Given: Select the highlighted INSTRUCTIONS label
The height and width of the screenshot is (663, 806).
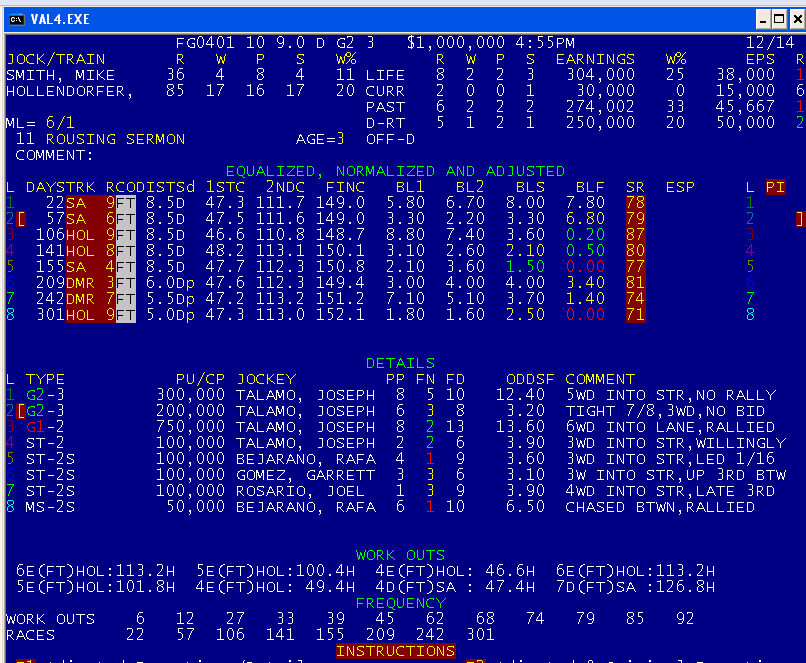Looking at the screenshot, I should [395, 651].
